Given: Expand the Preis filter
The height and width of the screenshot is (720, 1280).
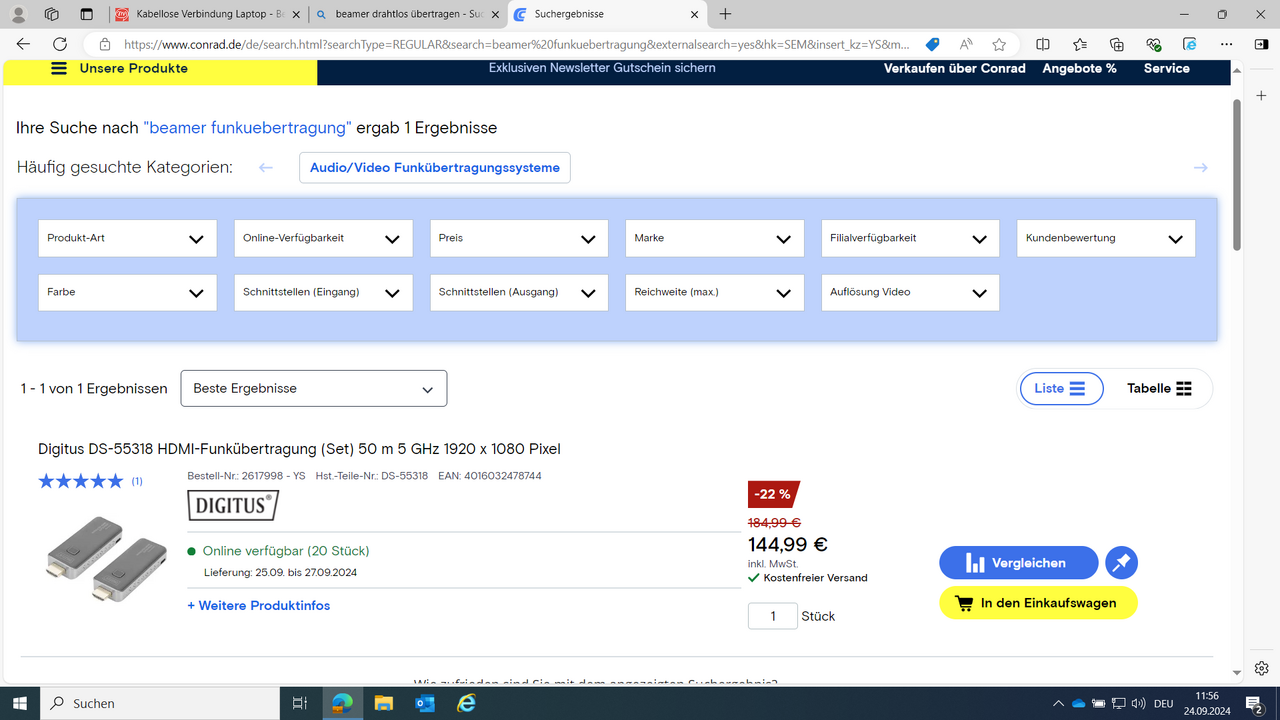Looking at the screenshot, I should 519,238.
